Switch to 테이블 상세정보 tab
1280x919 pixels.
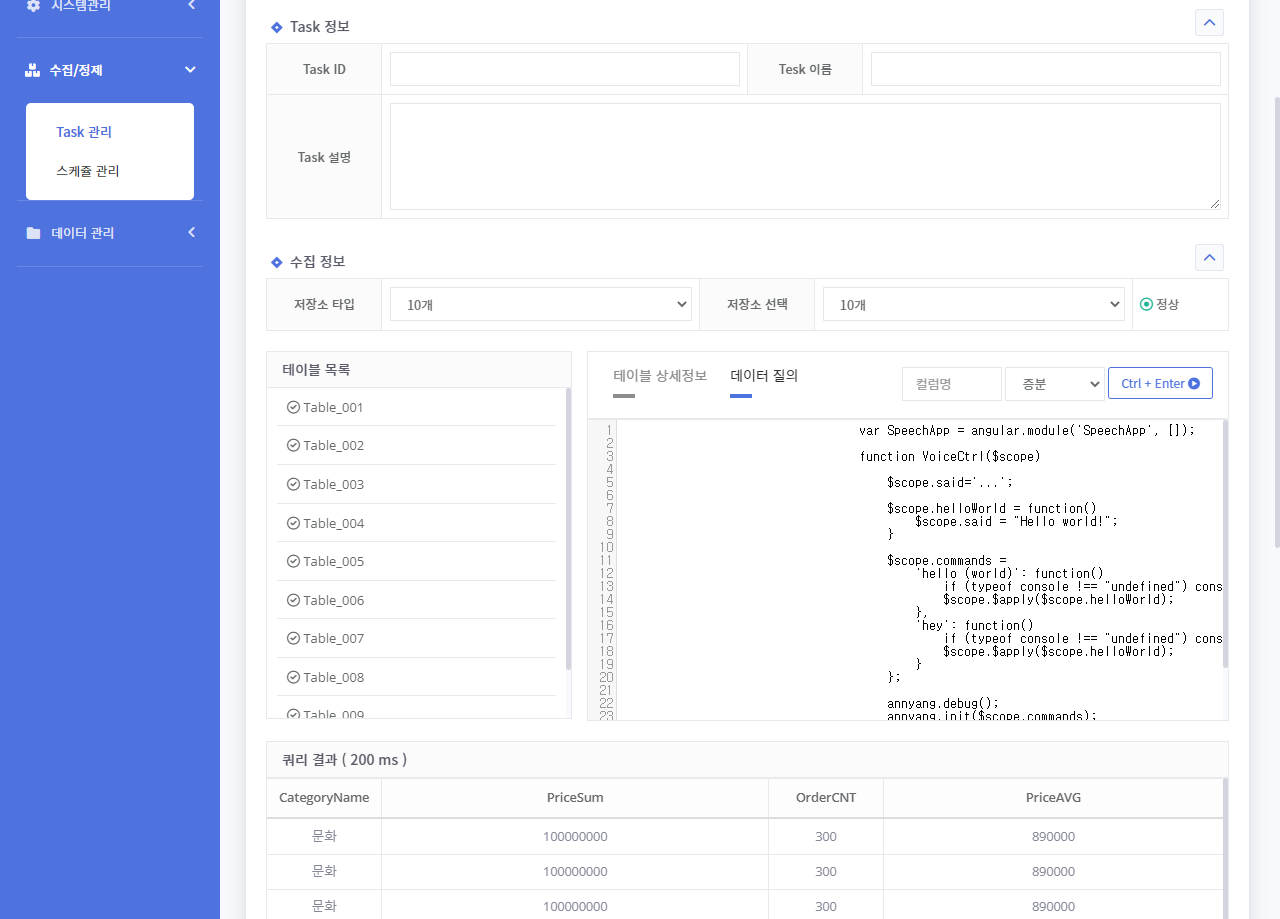[659, 376]
